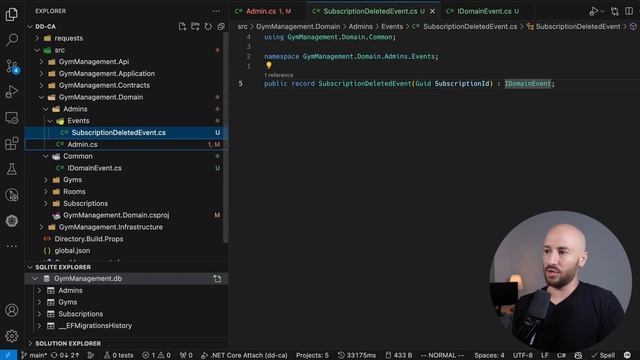
Task: Click the '1 reference' code lens
Action: tap(278, 75)
